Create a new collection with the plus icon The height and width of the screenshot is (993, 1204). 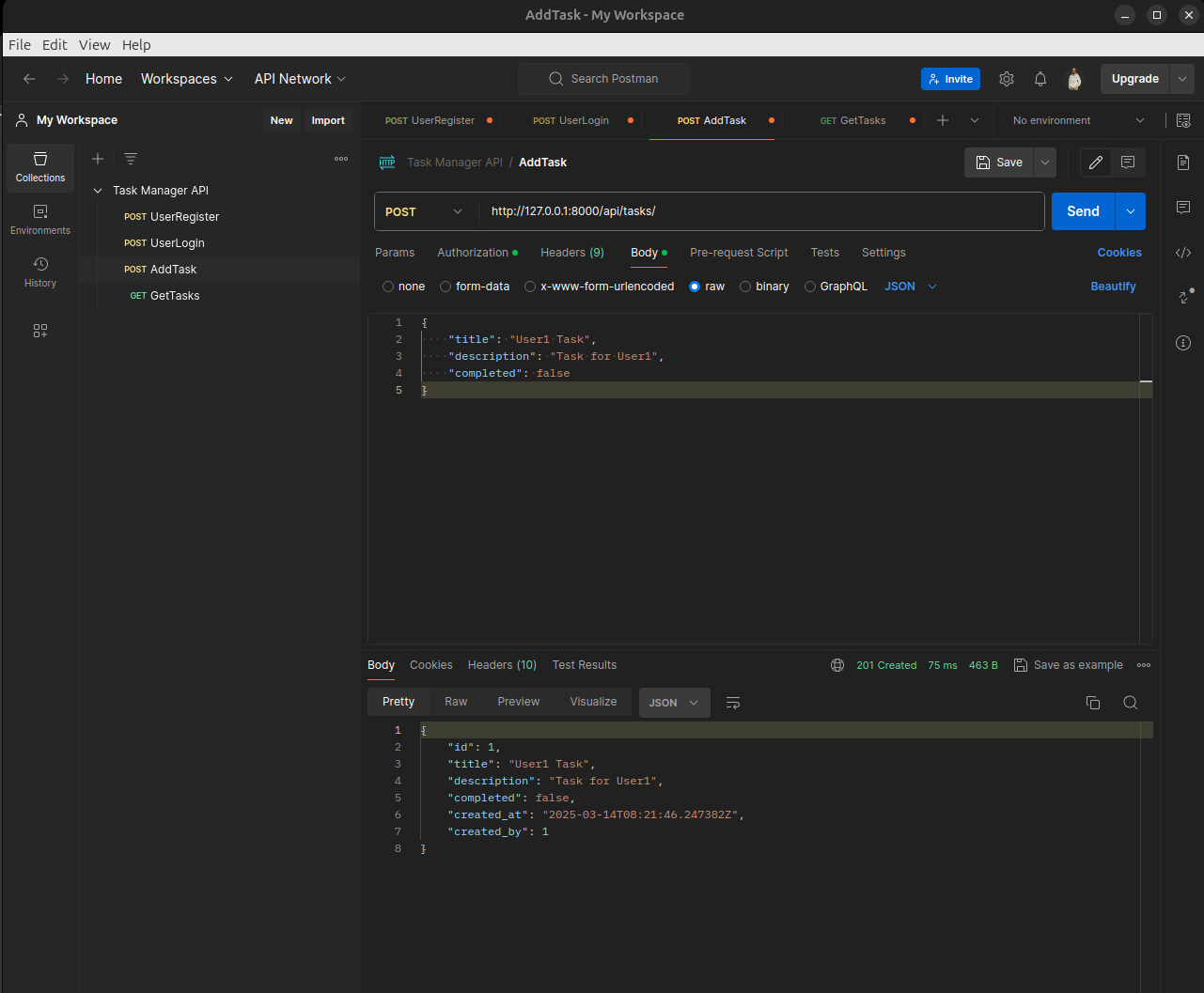click(98, 159)
